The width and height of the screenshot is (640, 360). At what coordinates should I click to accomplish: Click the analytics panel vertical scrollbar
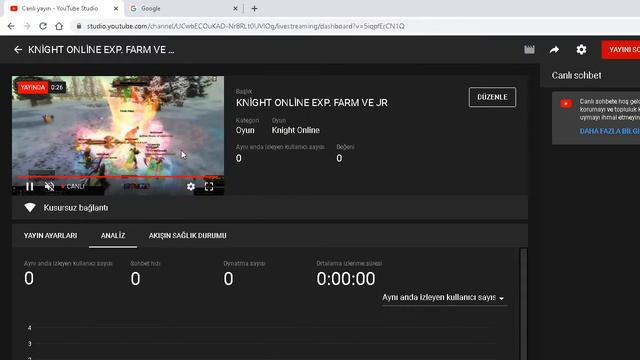[x=523, y=304]
